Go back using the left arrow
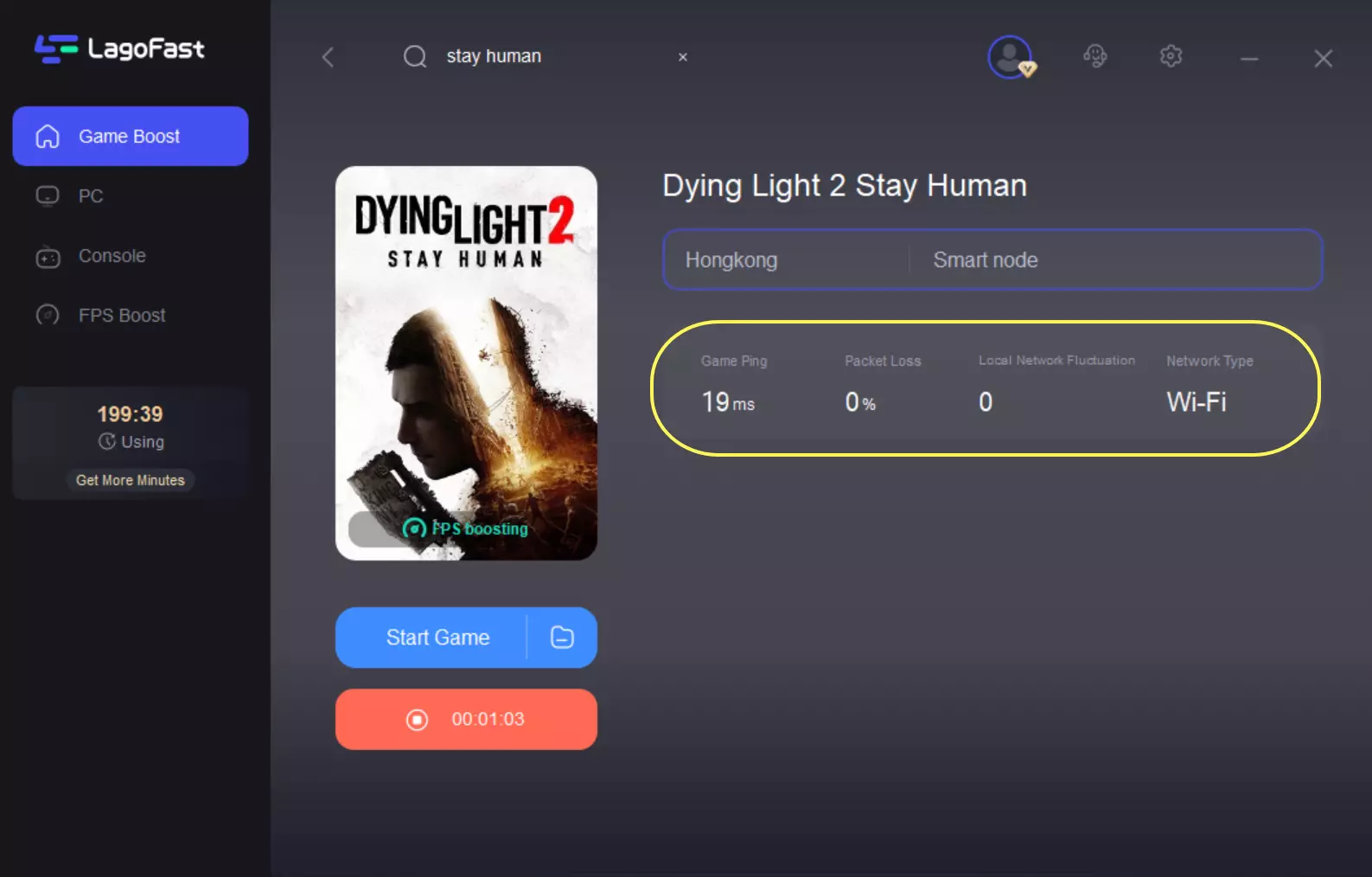This screenshot has width=1372, height=877. click(328, 57)
